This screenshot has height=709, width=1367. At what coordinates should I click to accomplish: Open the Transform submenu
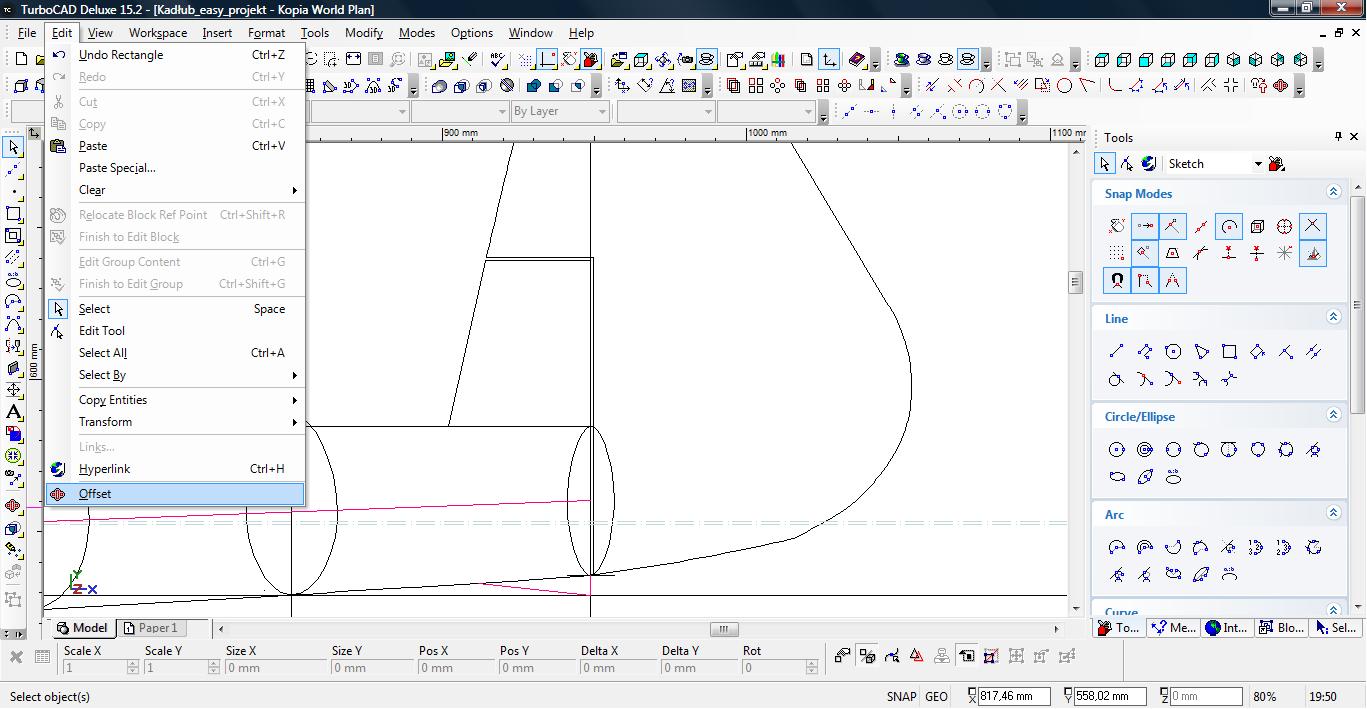(x=105, y=422)
